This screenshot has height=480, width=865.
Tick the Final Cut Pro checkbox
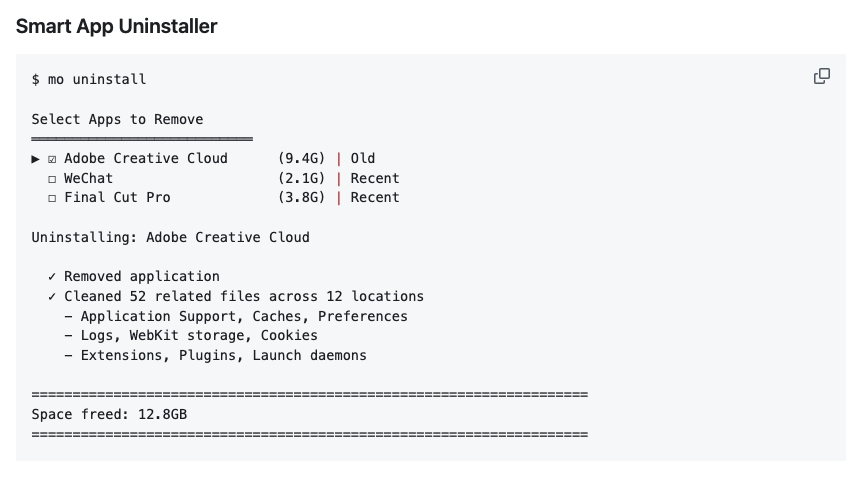coord(52,198)
